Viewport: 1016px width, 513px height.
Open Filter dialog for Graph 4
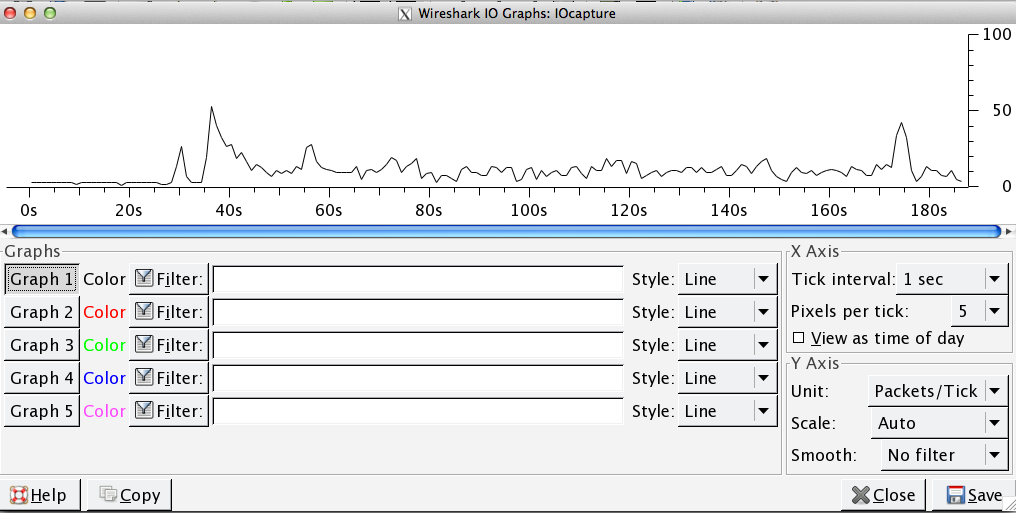click(x=169, y=378)
